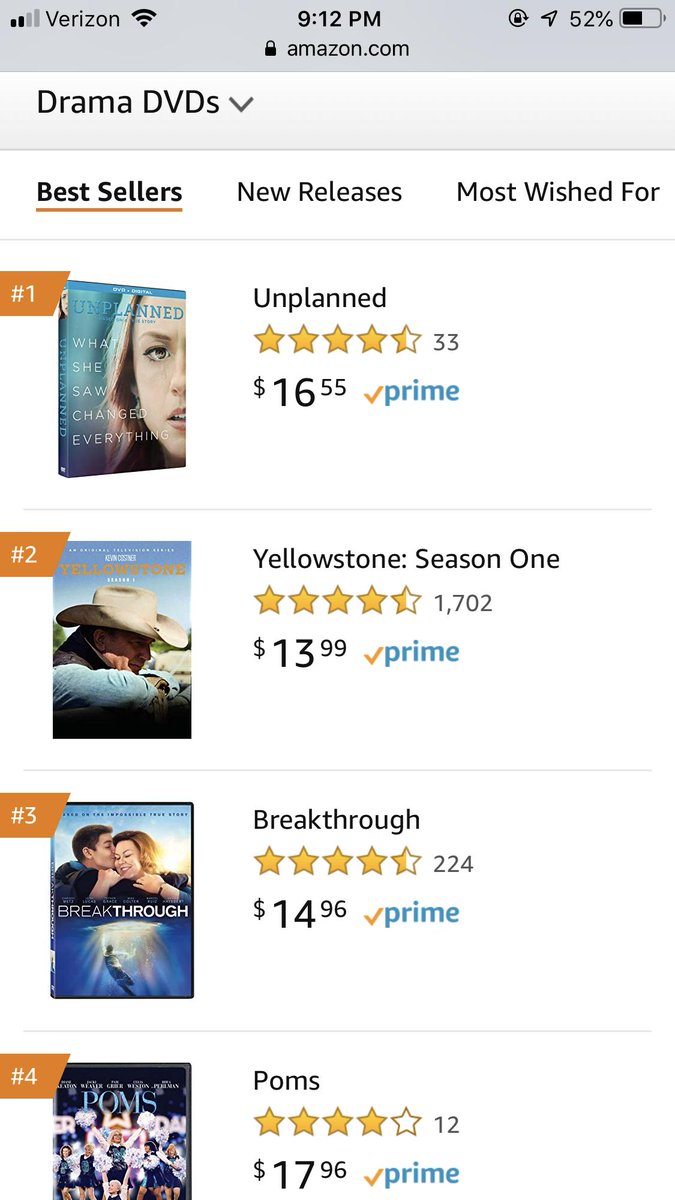Tap the #1 rank badge

[27, 294]
